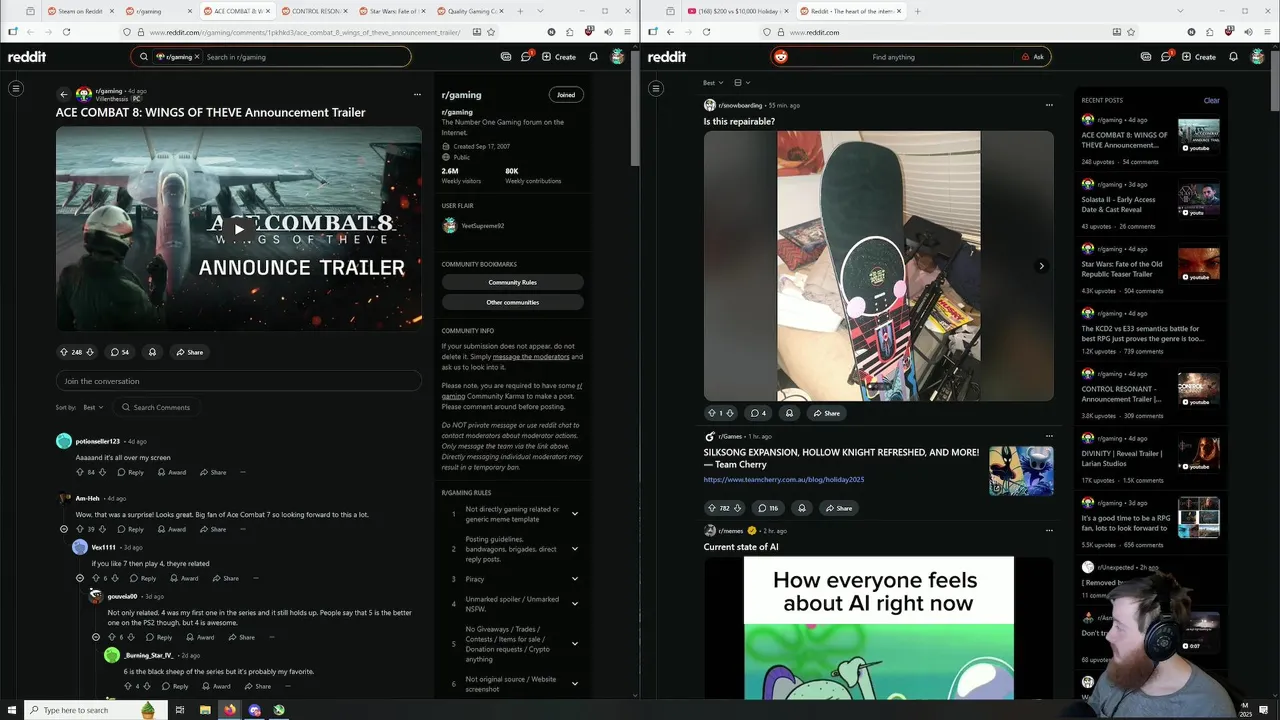Click 'Find anything' search in right window
This screenshot has height=720, width=1280.
point(893,57)
